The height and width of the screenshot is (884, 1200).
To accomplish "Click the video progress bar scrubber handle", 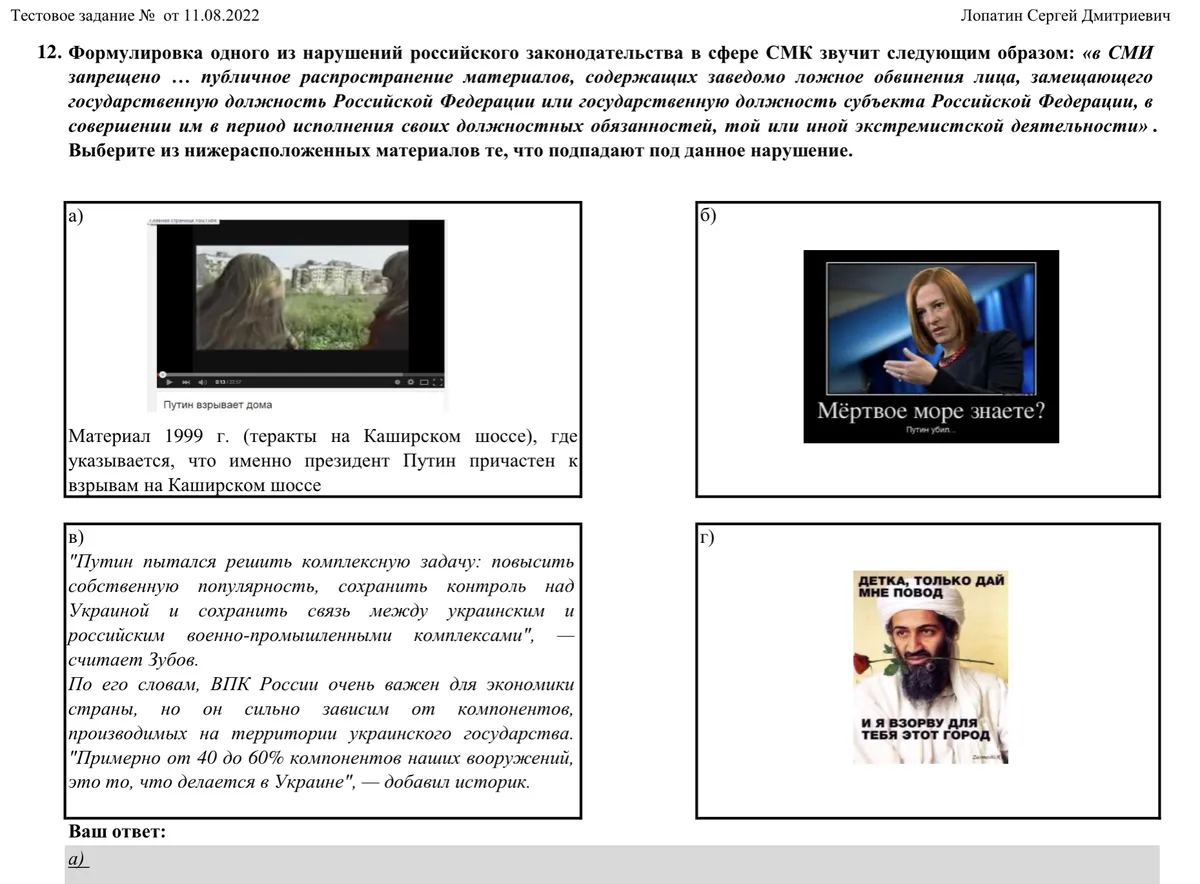I will click(161, 374).
